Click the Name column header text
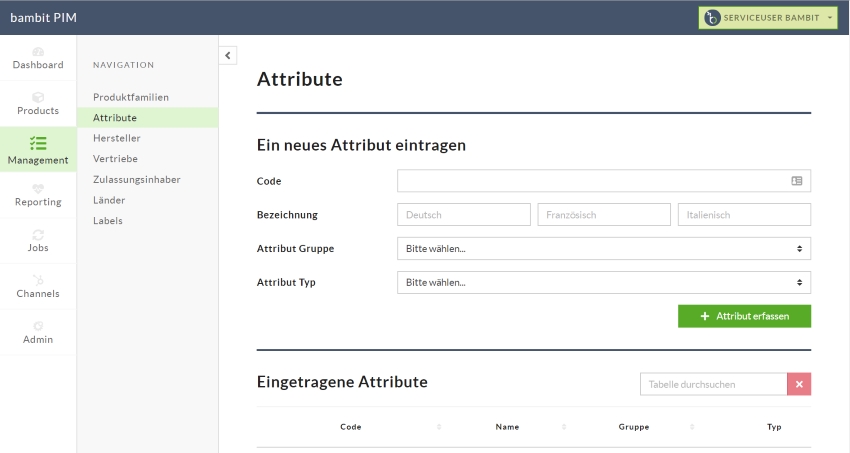This screenshot has height=453, width=850. pyautogui.click(x=507, y=427)
